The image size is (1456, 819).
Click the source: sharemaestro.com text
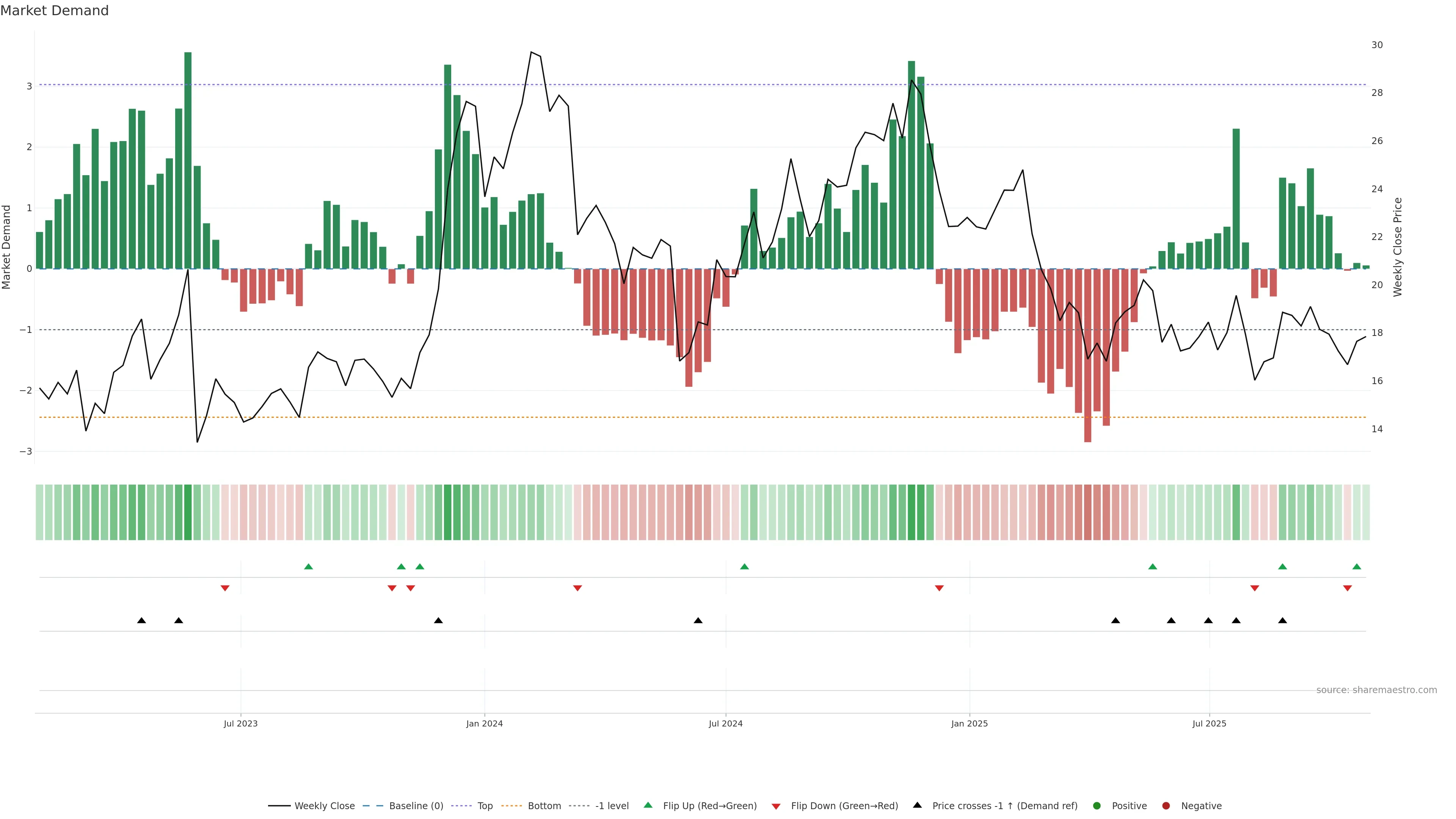(1376, 690)
